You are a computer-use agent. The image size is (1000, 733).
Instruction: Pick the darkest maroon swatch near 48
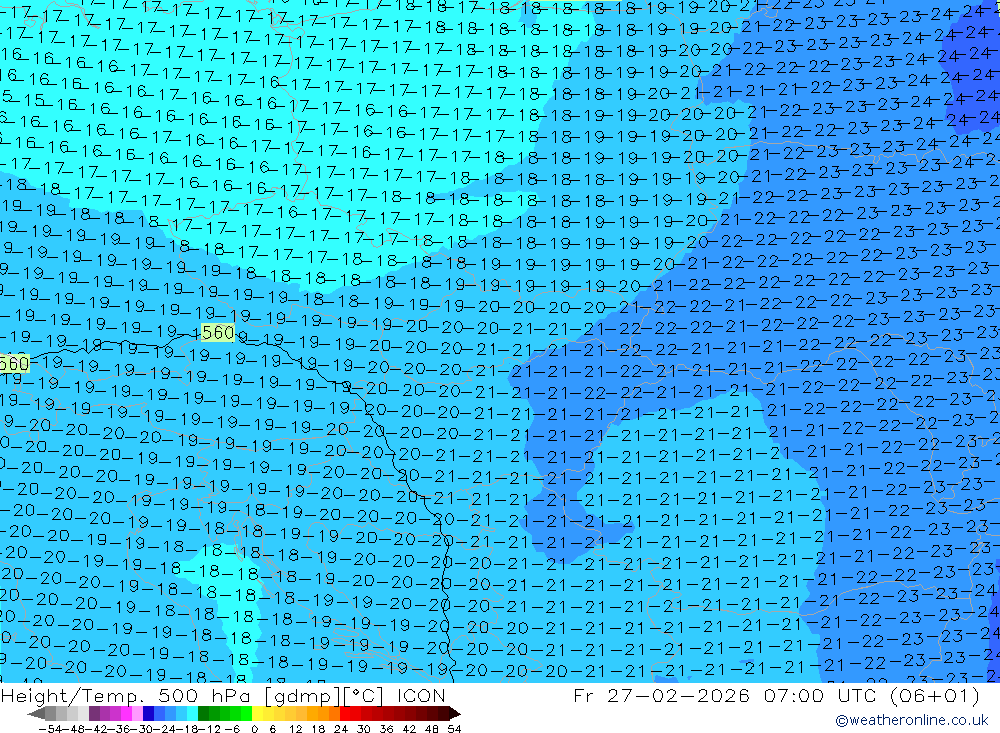443,714
